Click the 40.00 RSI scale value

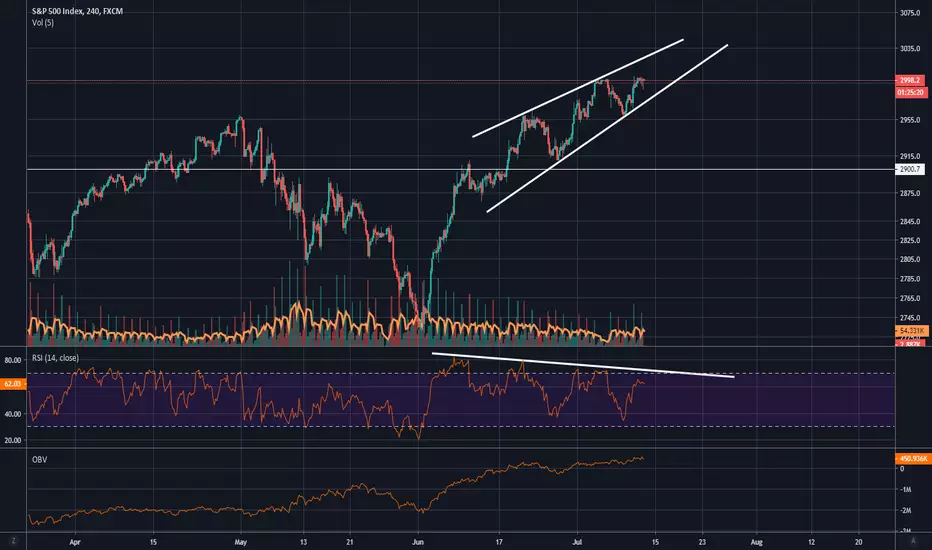[12, 414]
